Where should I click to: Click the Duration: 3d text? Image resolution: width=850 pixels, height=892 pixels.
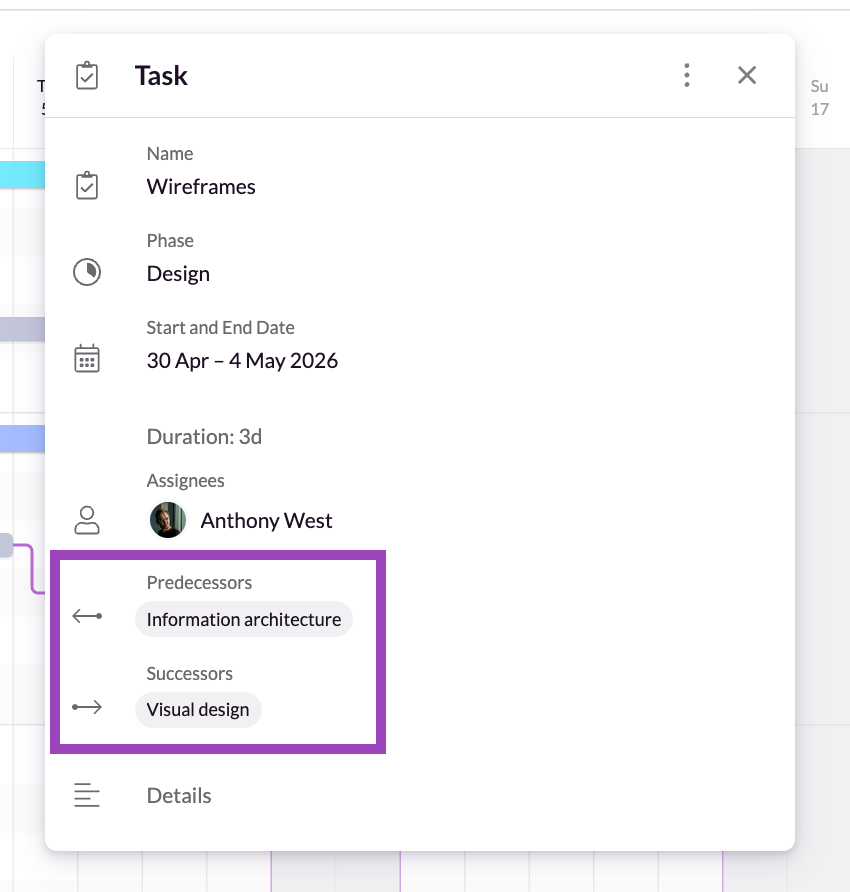coord(204,437)
